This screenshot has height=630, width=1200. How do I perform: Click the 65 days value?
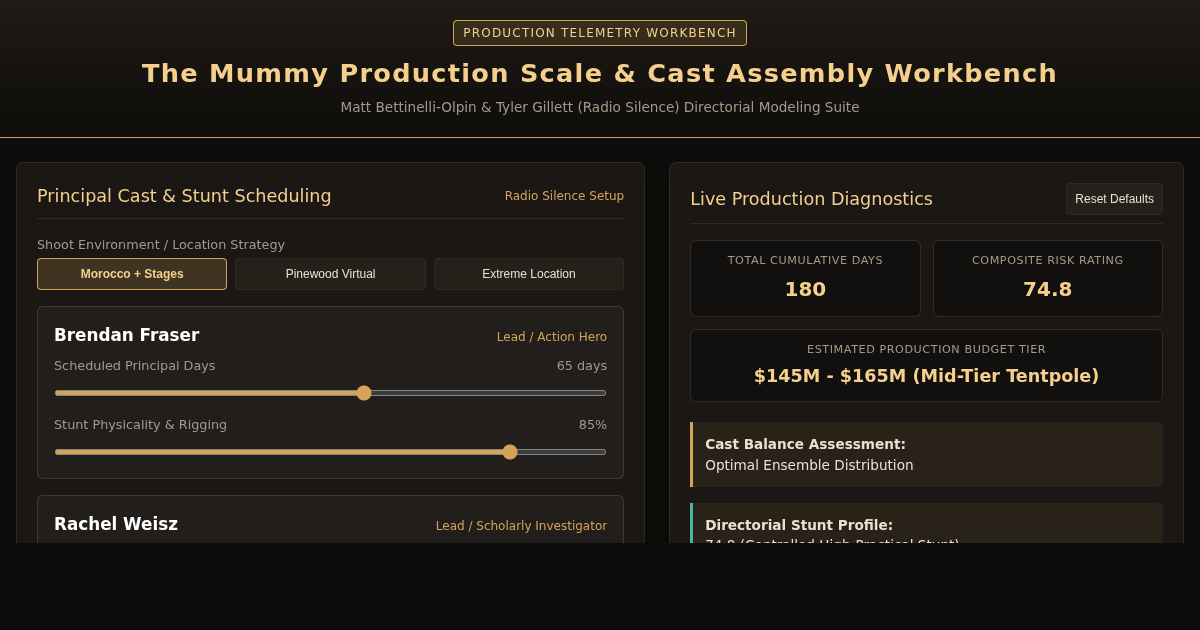[x=582, y=366]
